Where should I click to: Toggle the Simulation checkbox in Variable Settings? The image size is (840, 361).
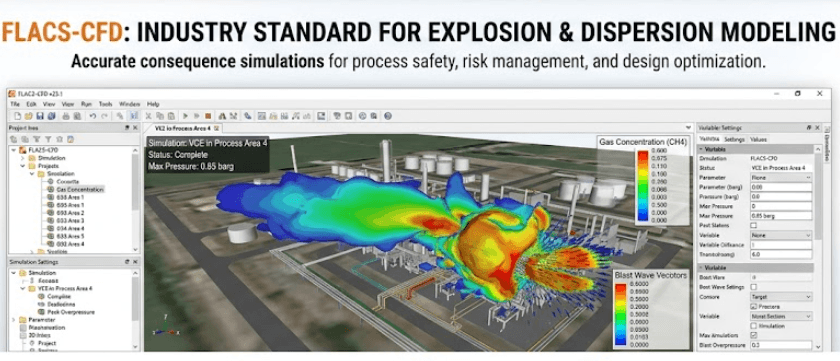pos(754,326)
